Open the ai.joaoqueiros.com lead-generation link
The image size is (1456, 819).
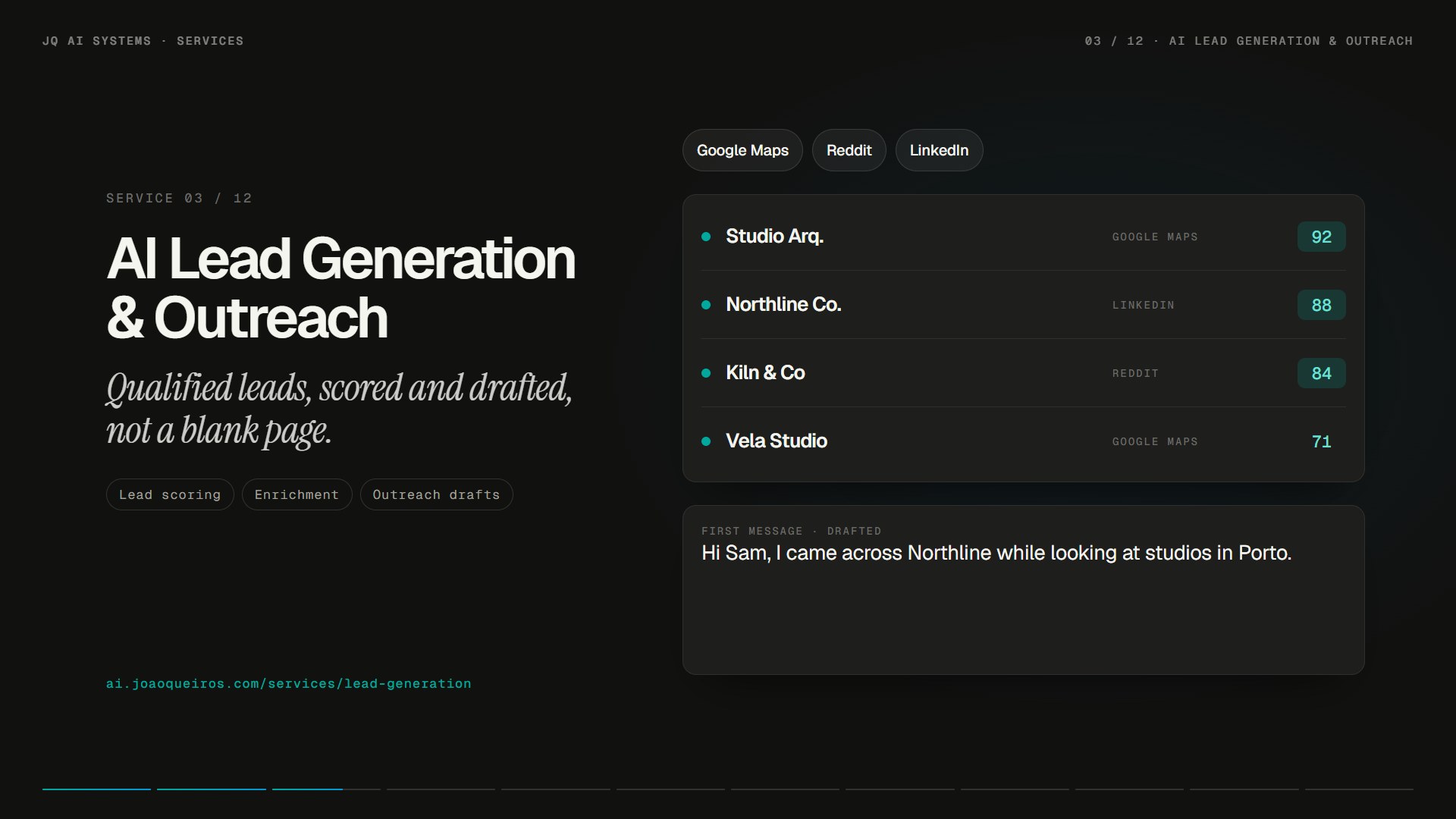[288, 683]
